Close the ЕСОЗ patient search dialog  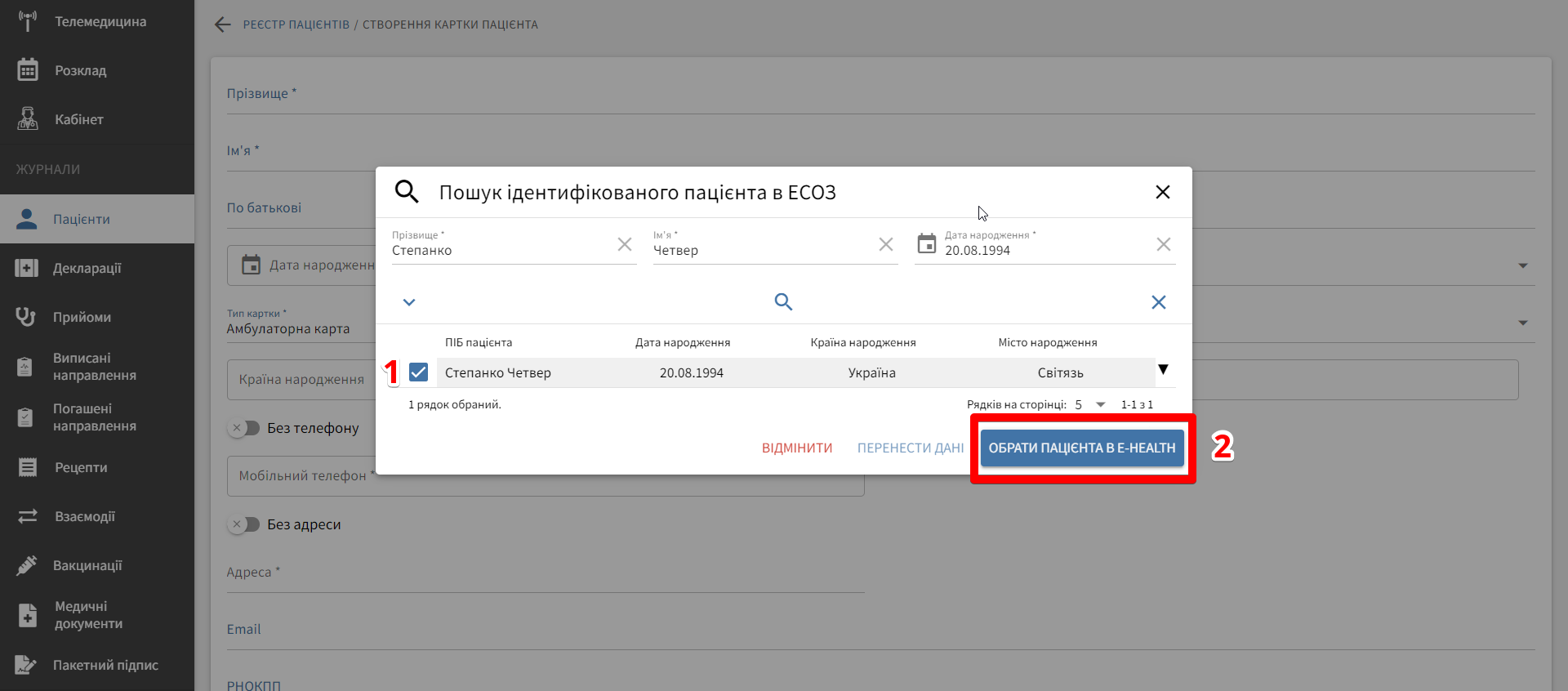click(1163, 192)
